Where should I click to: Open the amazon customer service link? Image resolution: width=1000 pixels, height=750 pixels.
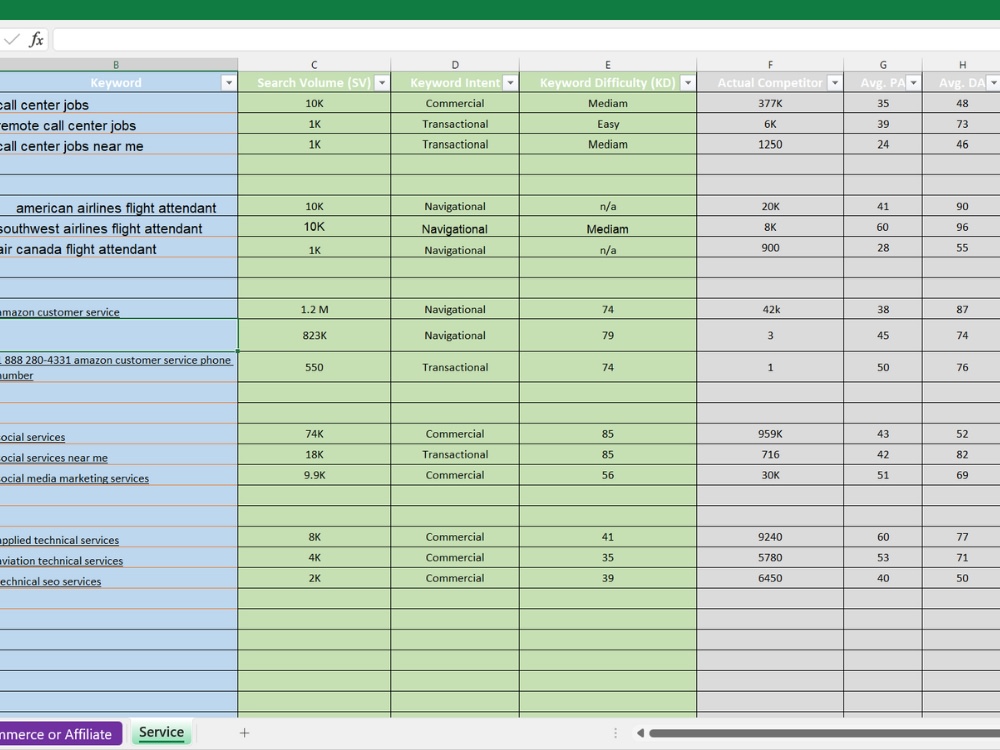[59, 312]
